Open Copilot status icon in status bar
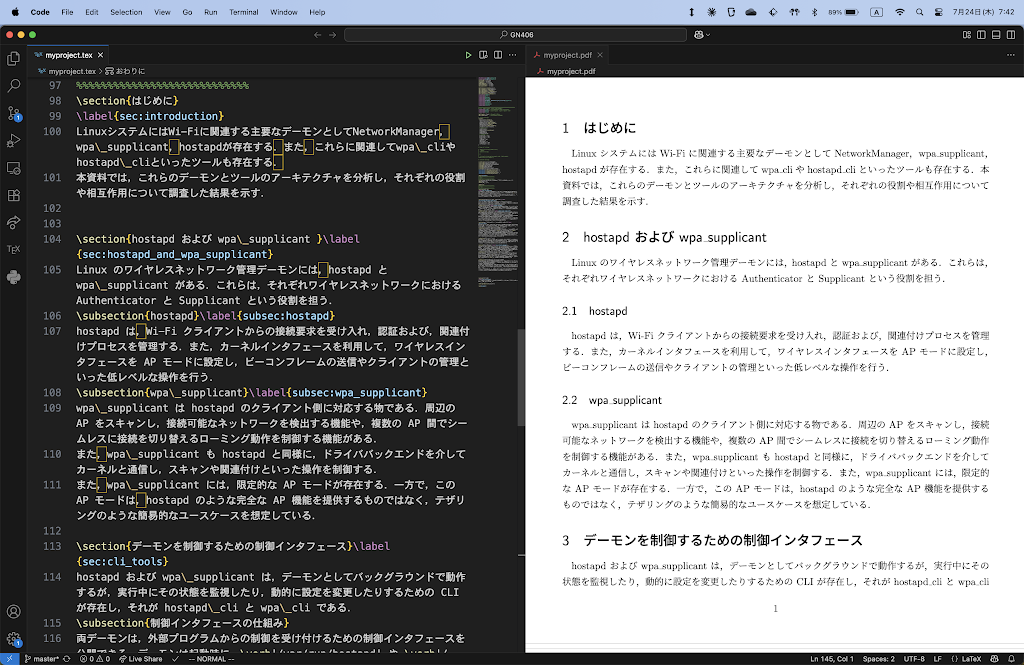The width and height of the screenshot is (1024, 665). point(995,658)
